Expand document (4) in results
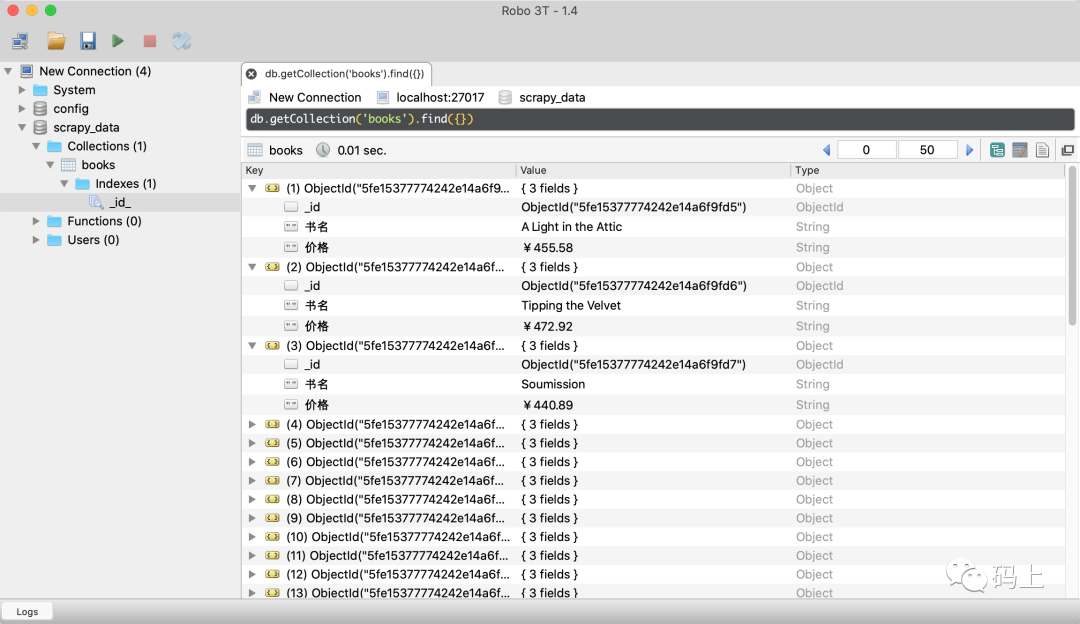The image size is (1080, 624). 252,424
